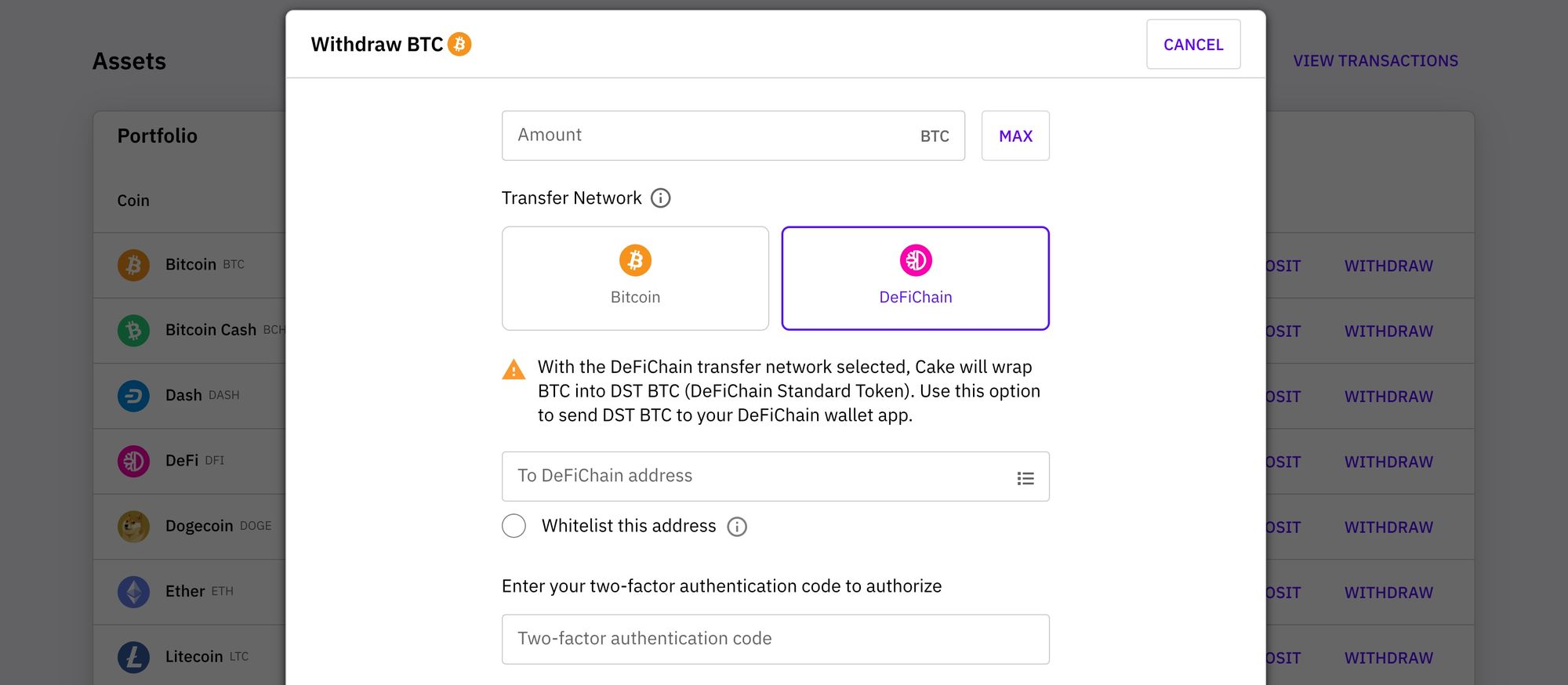Cancel the BTC withdrawal dialog
1568x685 pixels.
pyautogui.click(x=1193, y=45)
